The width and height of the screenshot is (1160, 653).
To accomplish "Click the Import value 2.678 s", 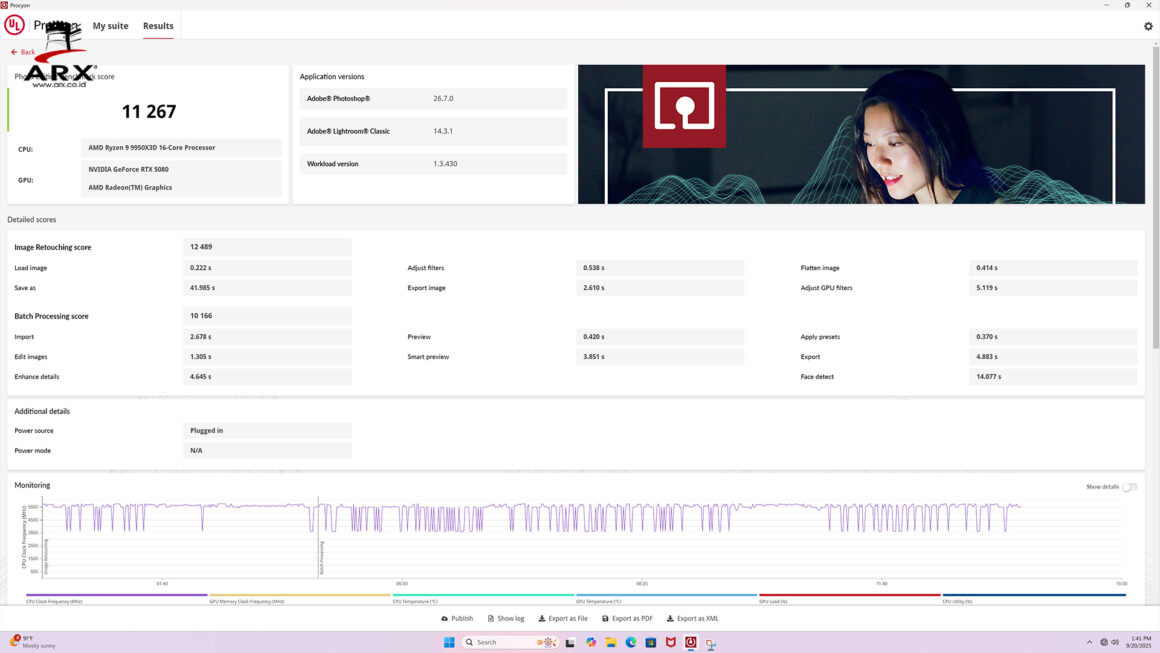I will (267, 336).
